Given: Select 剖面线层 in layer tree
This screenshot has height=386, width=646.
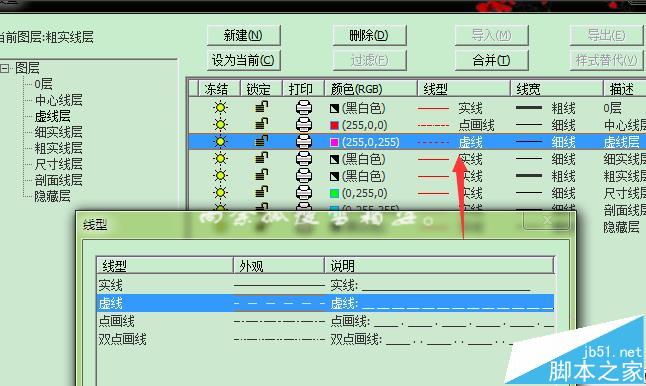Looking at the screenshot, I should tap(59, 180).
